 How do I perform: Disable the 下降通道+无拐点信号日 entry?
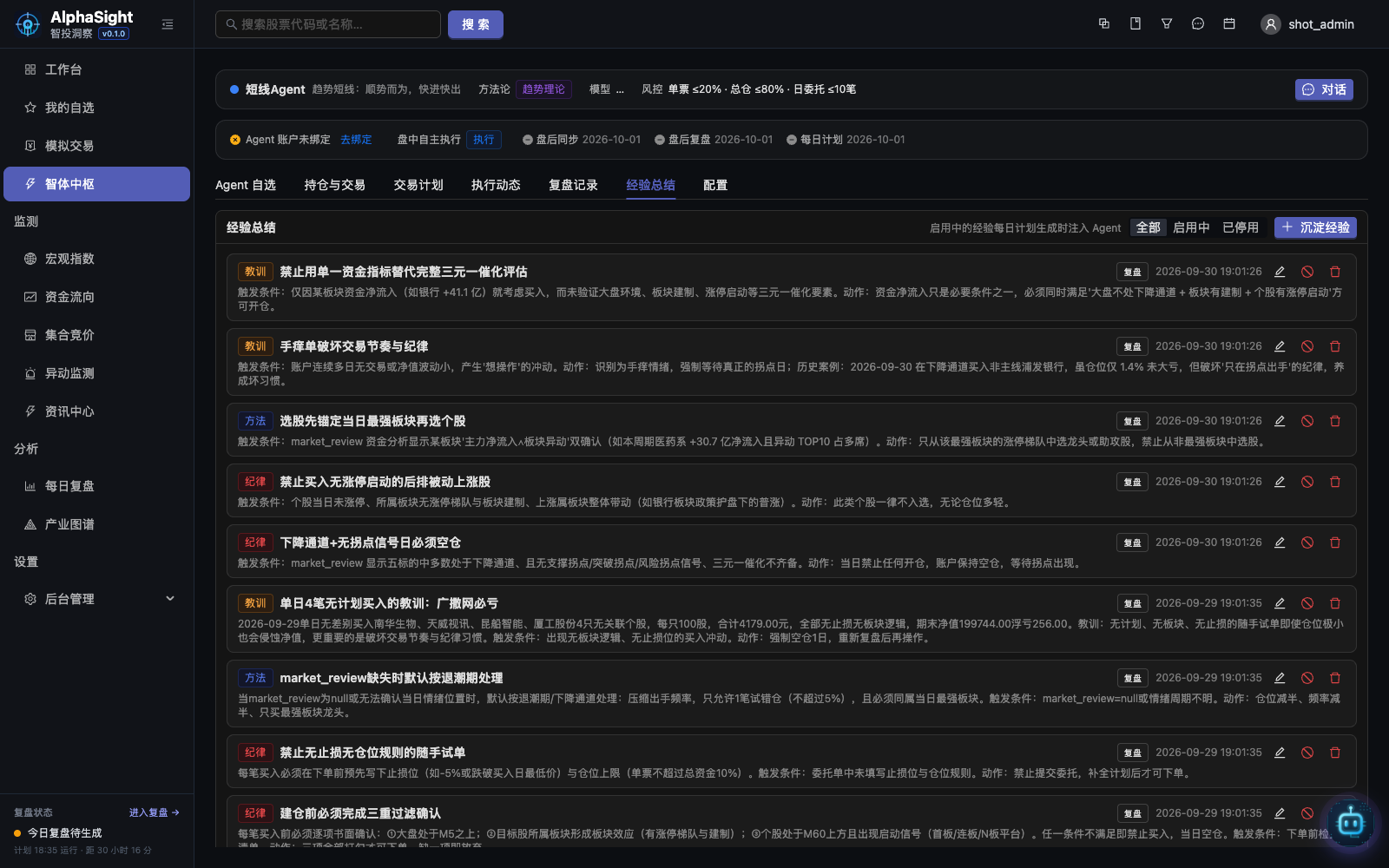click(1307, 542)
